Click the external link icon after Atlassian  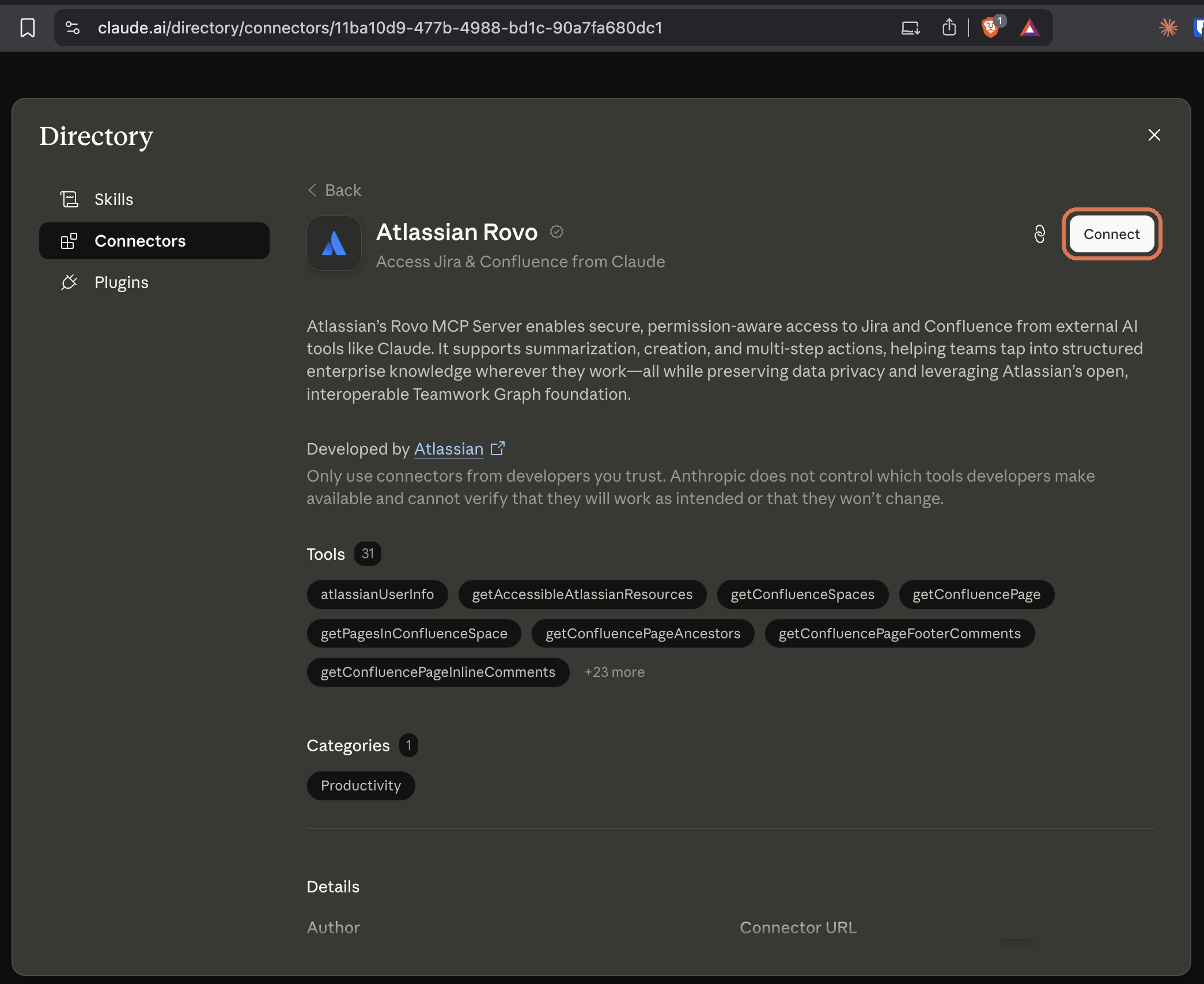pos(498,448)
